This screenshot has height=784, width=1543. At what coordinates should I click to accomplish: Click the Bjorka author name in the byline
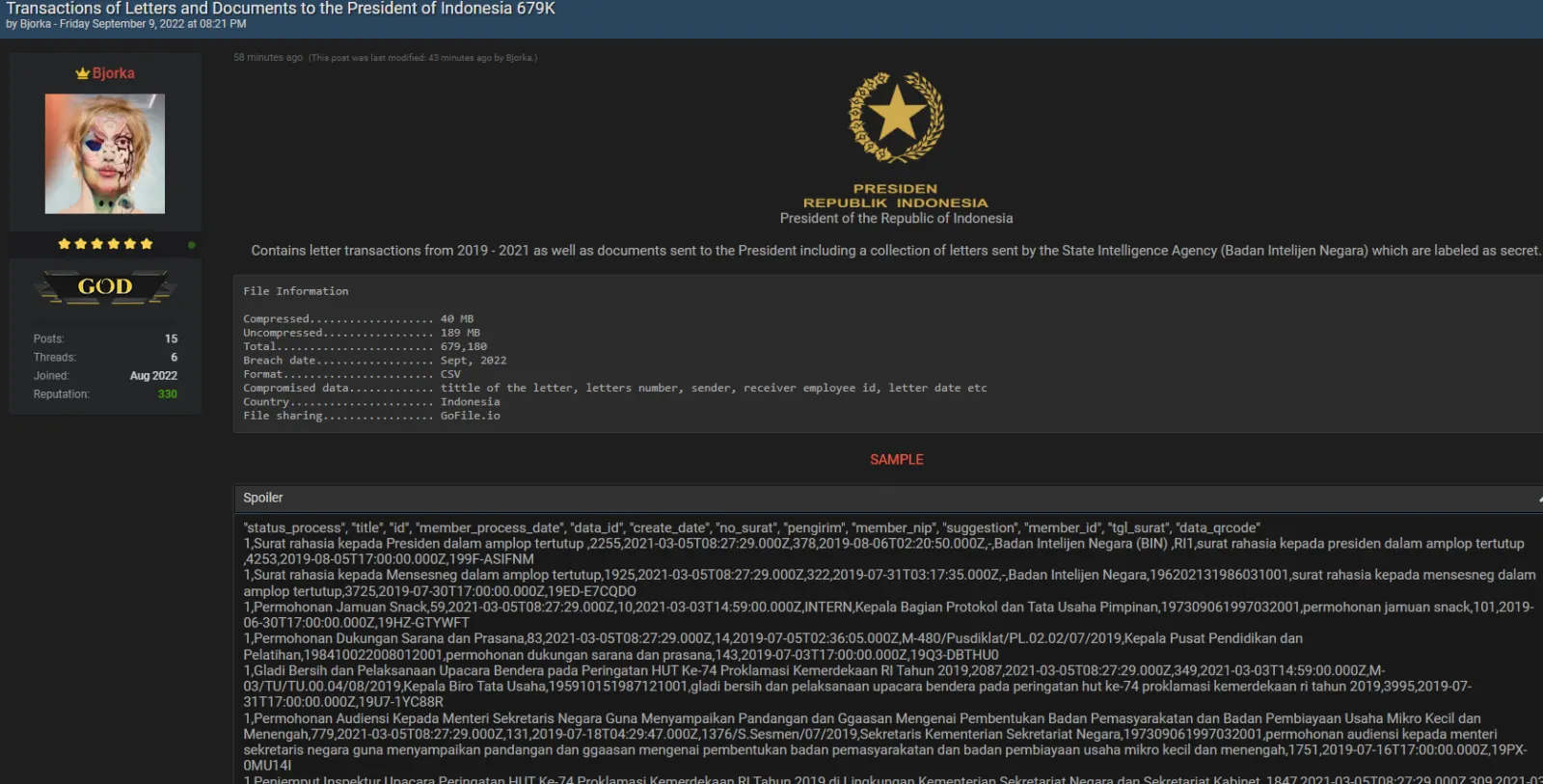pos(36,24)
